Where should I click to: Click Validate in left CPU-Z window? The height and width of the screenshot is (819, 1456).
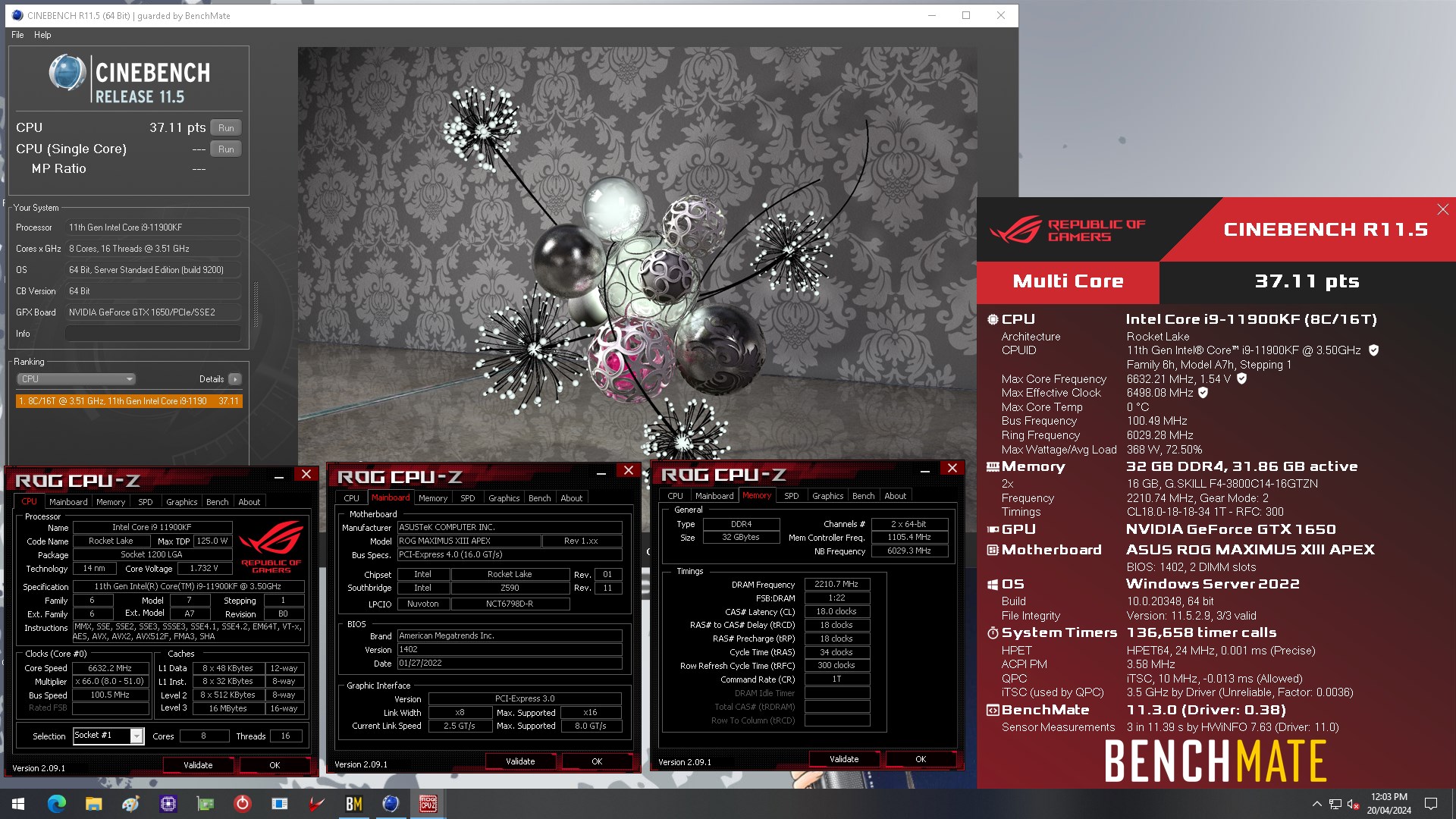pyautogui.click(x=198, y=765)
